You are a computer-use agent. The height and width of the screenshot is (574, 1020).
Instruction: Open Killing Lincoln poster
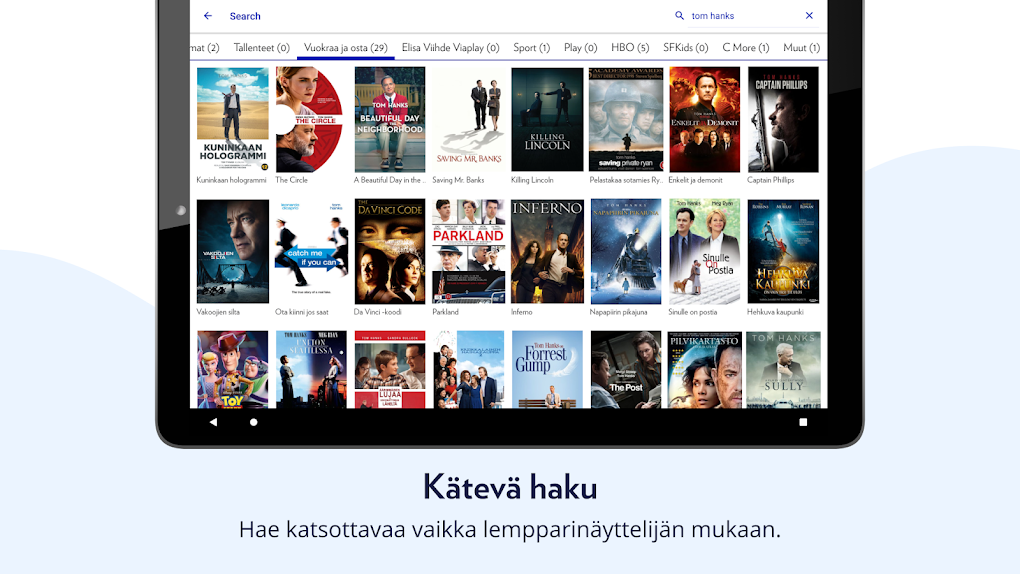pyautogui.click(x=547, y=119)
